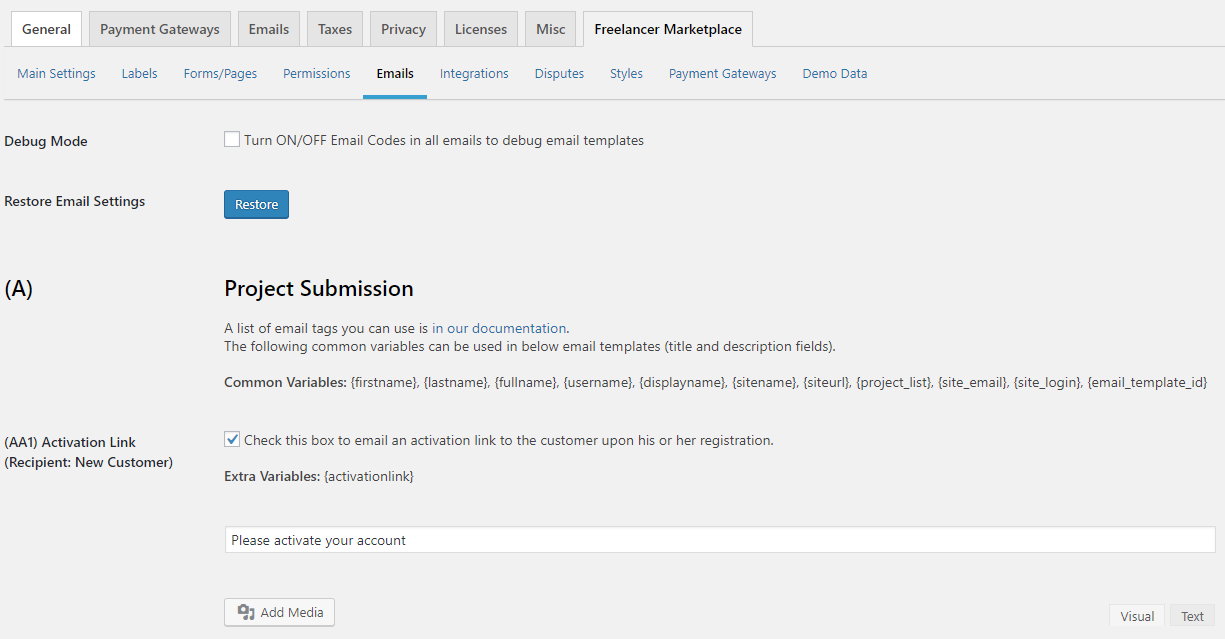Click the email subject input field

pos(720,540)
